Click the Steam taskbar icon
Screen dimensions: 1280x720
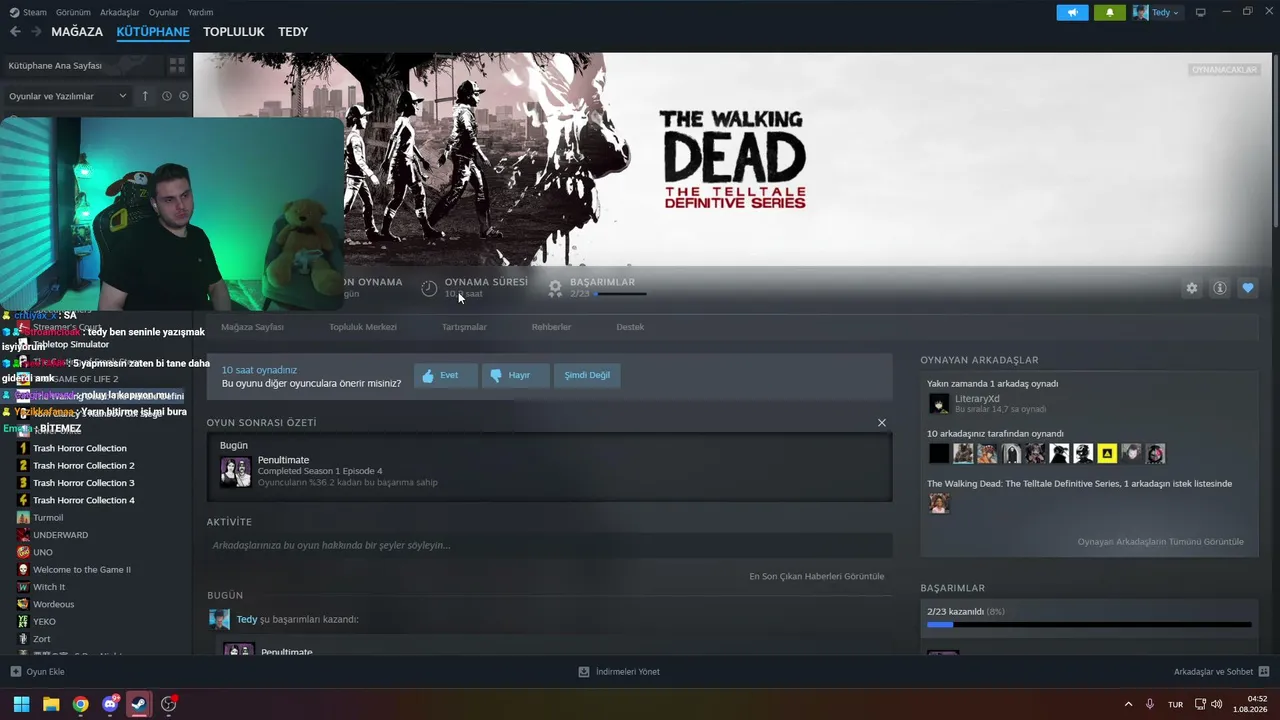coord(139,704)
